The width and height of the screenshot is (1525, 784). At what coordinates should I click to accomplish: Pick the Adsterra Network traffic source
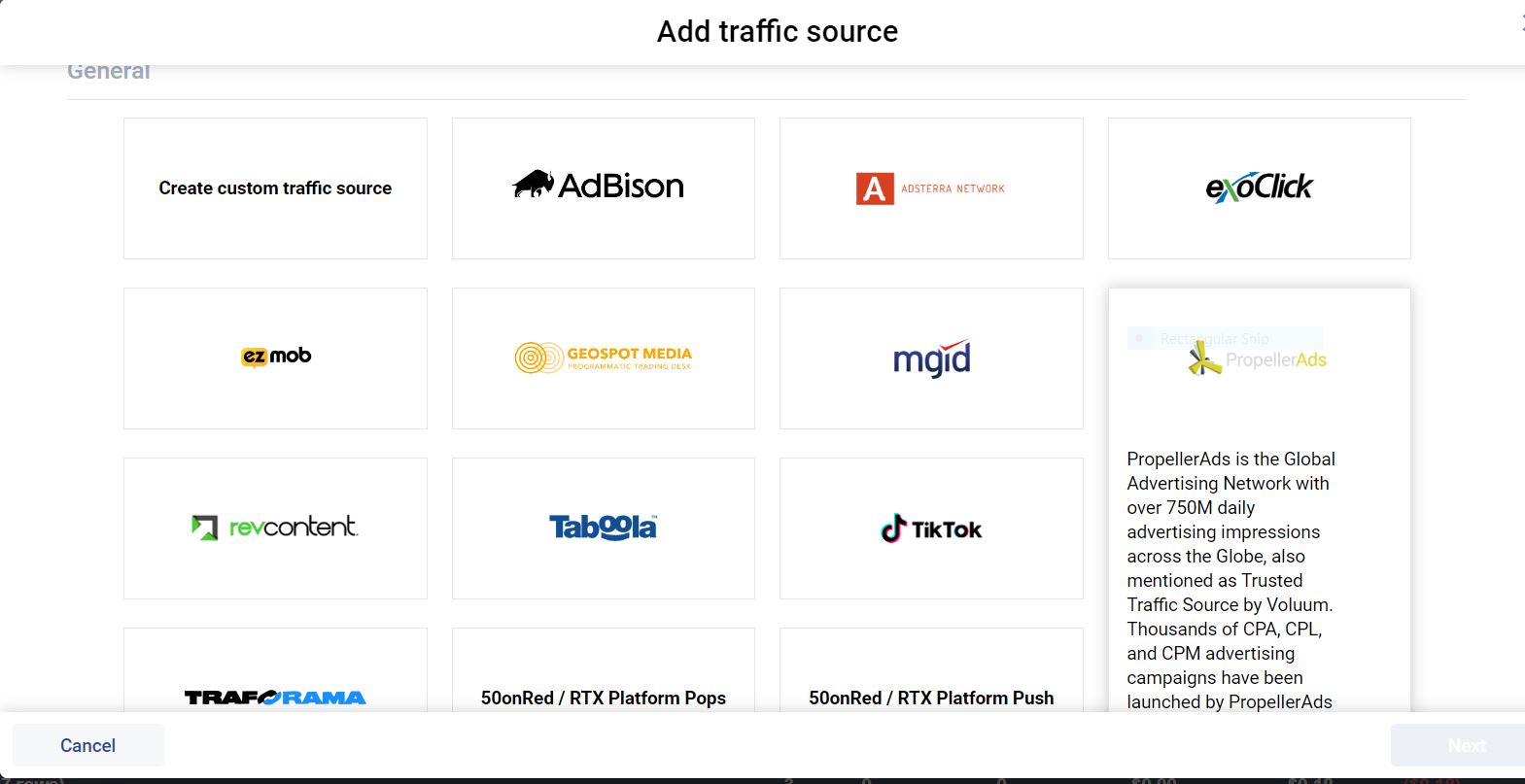tap(931, 188)
